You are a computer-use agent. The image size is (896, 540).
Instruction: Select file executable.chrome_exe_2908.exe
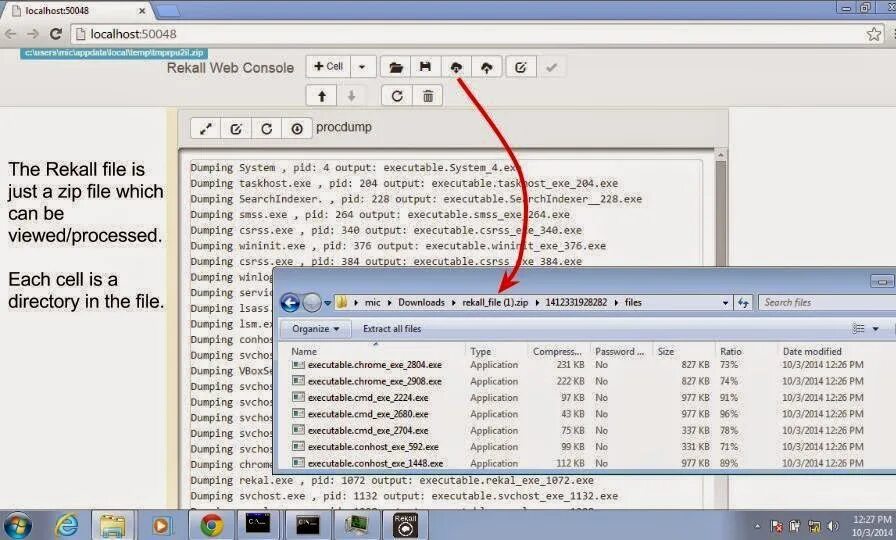pos(374,381)
